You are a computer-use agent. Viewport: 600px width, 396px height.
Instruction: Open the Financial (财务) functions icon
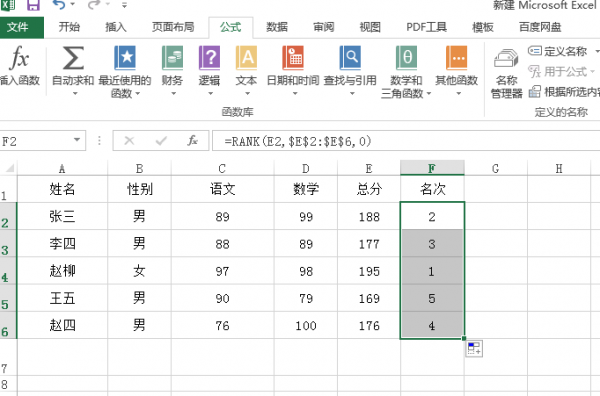click(x=172, y=58)
